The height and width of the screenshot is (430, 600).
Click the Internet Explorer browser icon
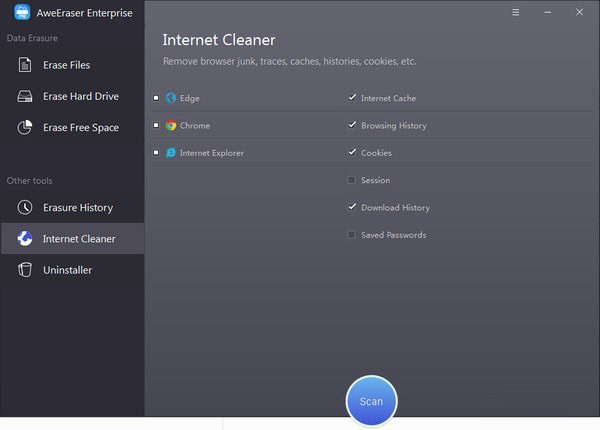click(x=171, y=153)
